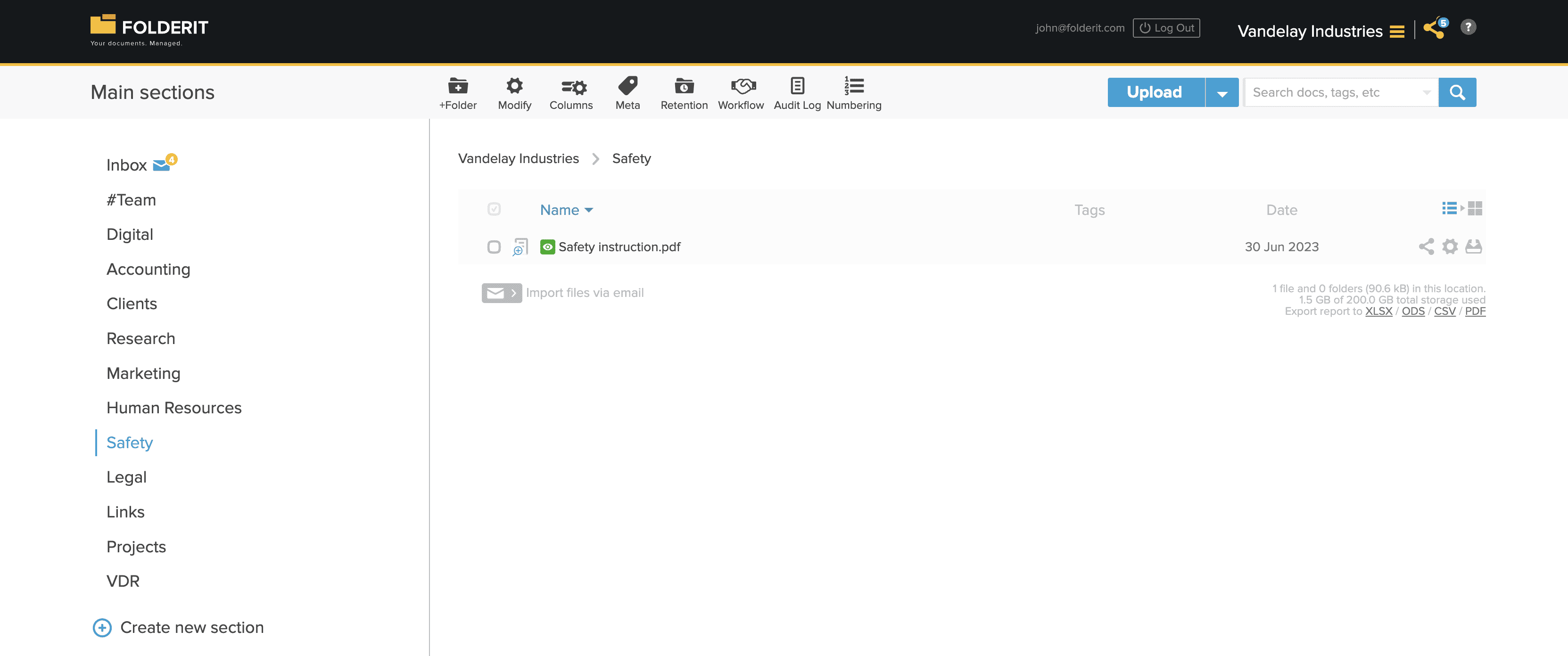Download Safety instruction.pdf
The width and height of the screenshot is (1568, 656).
pos(1474,246)
